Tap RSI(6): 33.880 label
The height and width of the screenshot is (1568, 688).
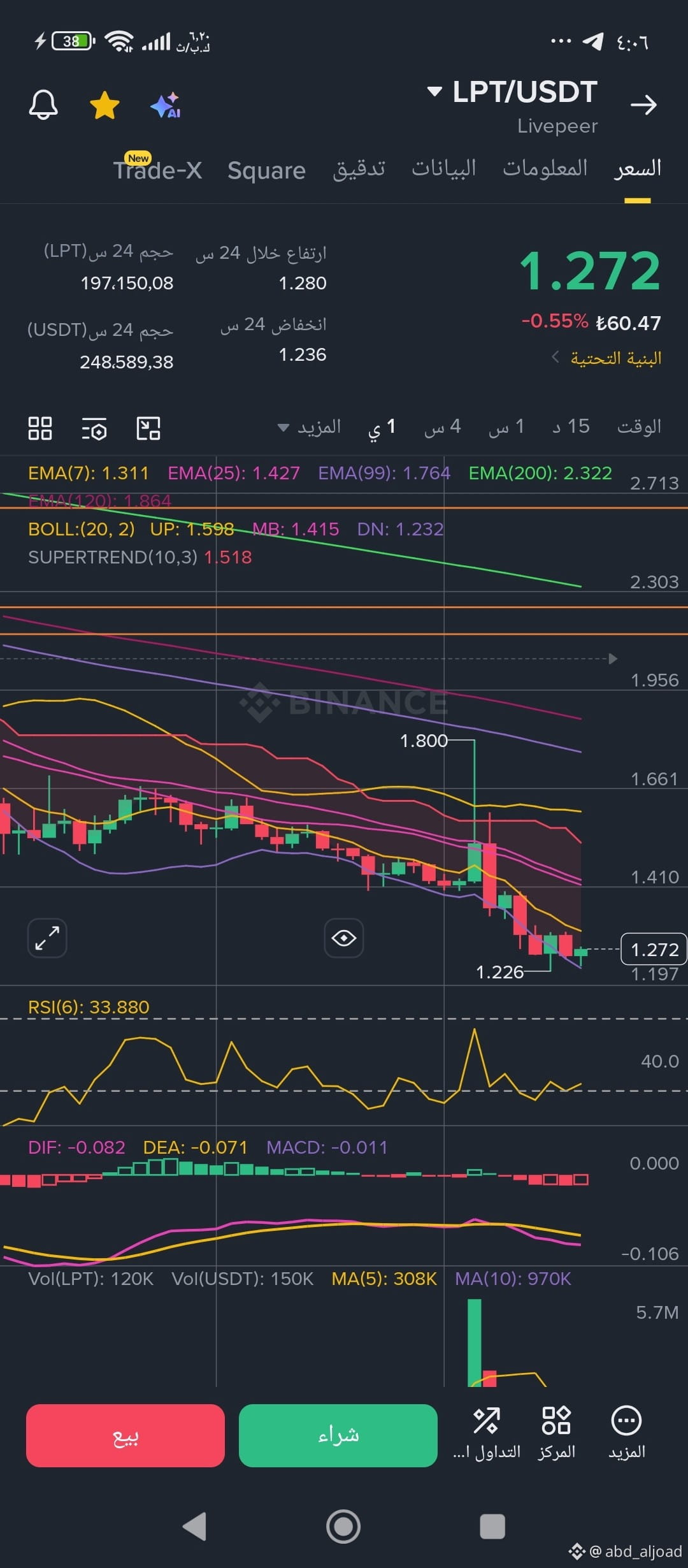tap(89, 1007)
